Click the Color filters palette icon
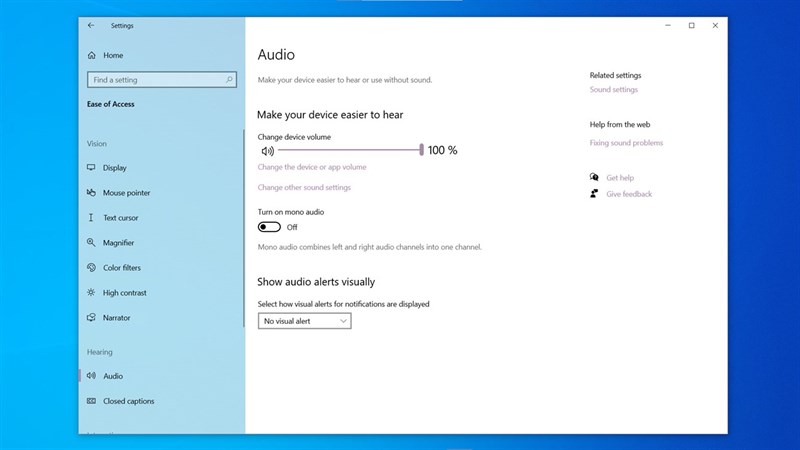The width and height of the screenshot is (800, 450). (91, 267)
